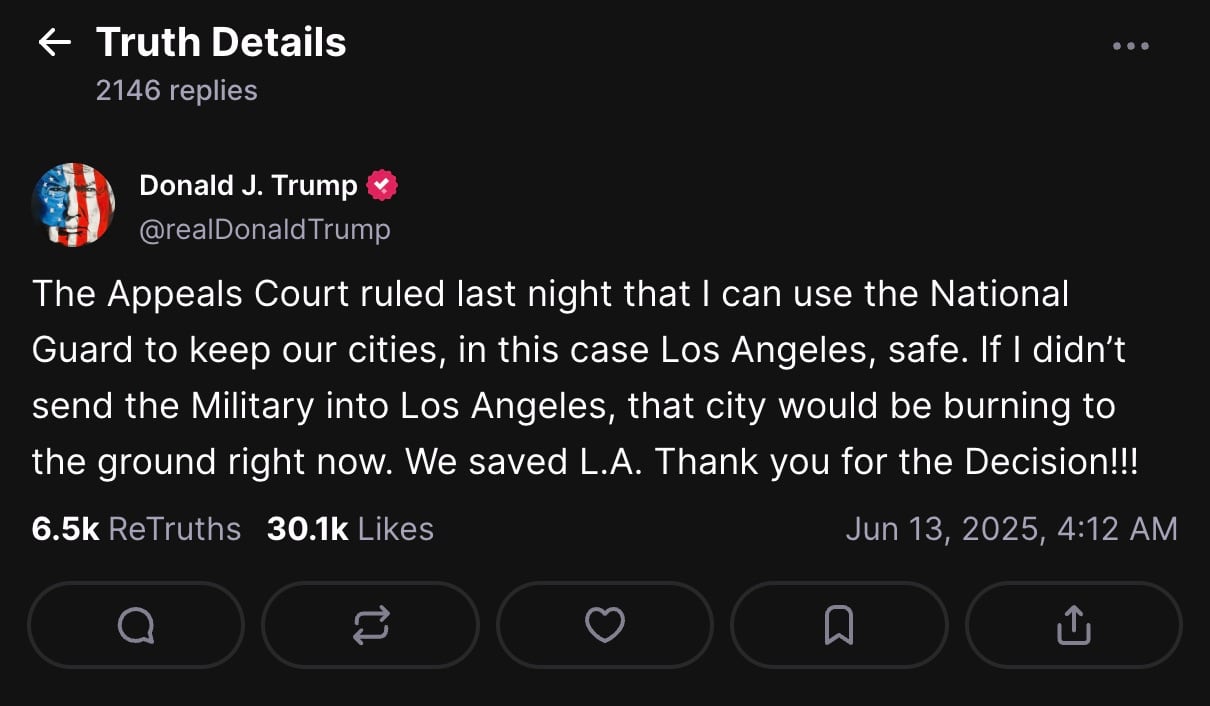Tap the post timestamp Jun 13, 2025
1210x706 pixels.
[1013, 528]
